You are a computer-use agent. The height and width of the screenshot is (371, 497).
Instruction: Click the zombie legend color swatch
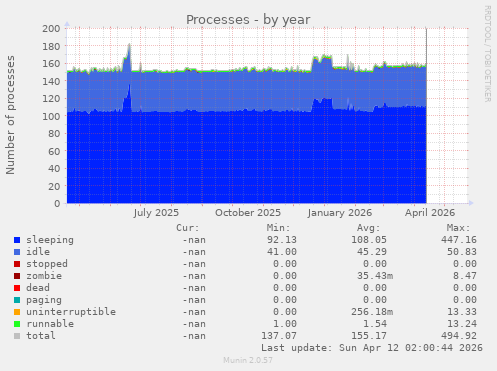[x=17, y=276]
